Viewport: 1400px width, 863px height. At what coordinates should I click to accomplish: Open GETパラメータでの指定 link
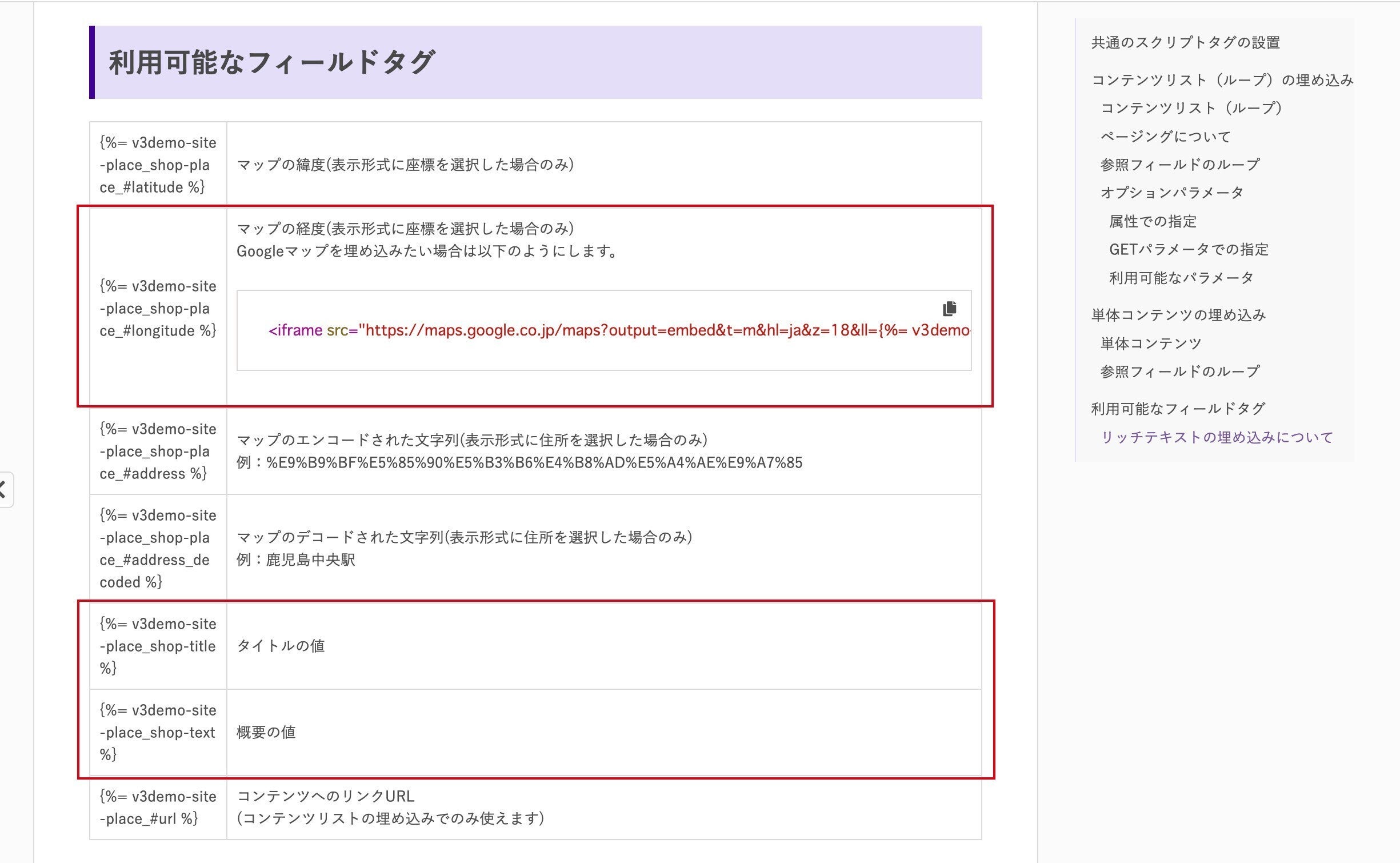tap(1189, 249)
